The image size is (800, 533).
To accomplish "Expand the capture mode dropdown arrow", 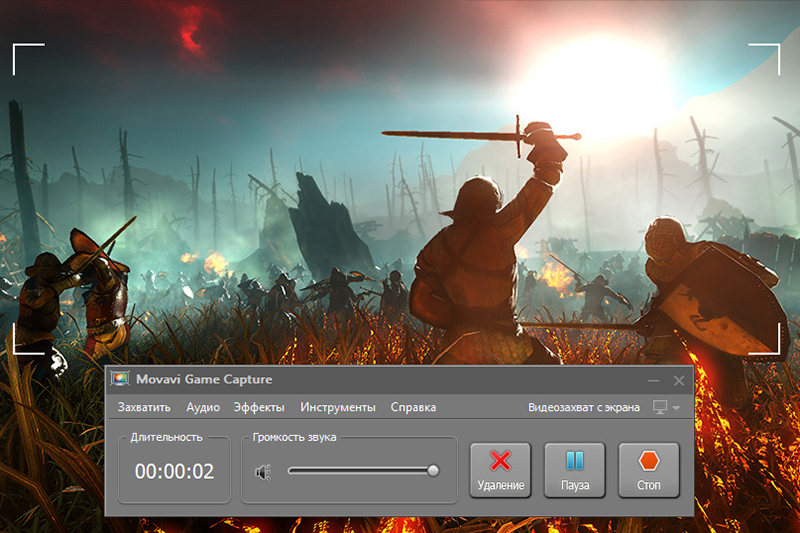I will coord(677,408).
